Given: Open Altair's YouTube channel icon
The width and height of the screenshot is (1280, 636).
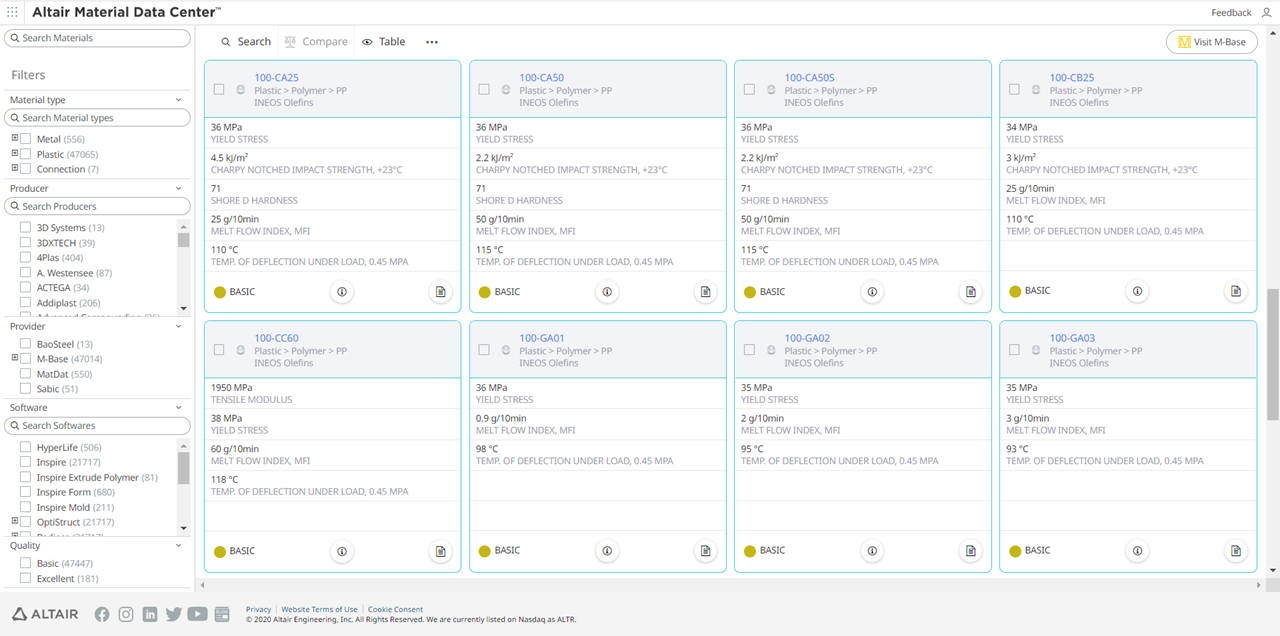Looking at the screenshot, I should (197, 614).
